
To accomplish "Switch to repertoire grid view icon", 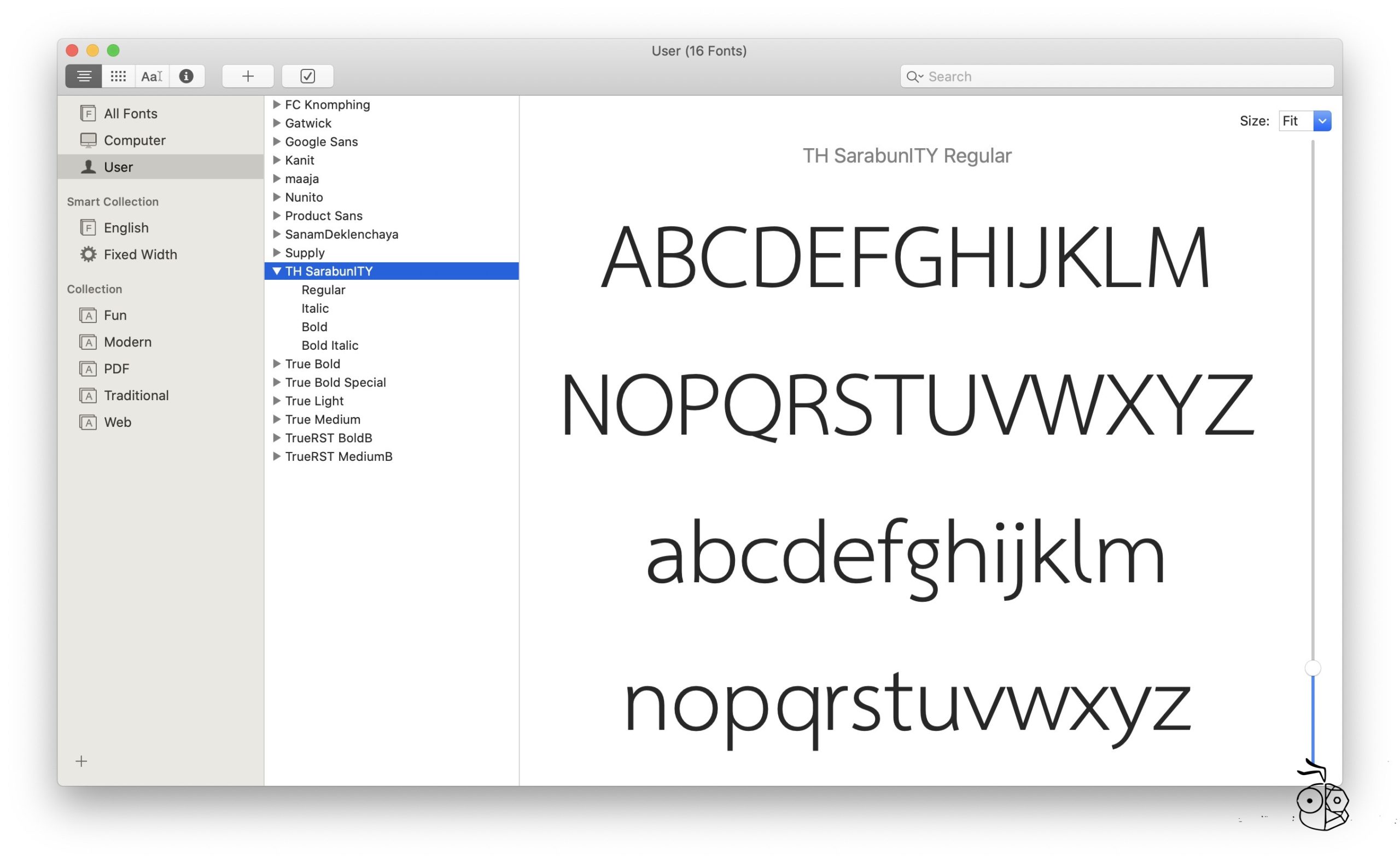I will click(x=118, y=77).
